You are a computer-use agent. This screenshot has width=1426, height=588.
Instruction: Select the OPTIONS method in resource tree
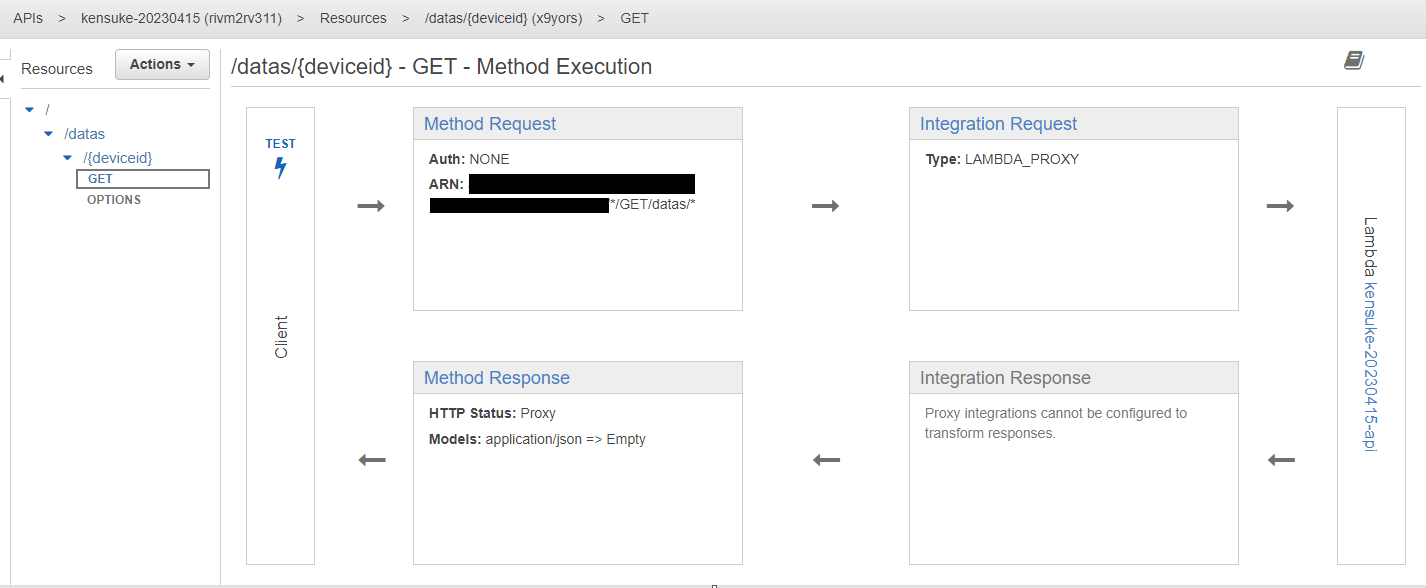point(114,200)
